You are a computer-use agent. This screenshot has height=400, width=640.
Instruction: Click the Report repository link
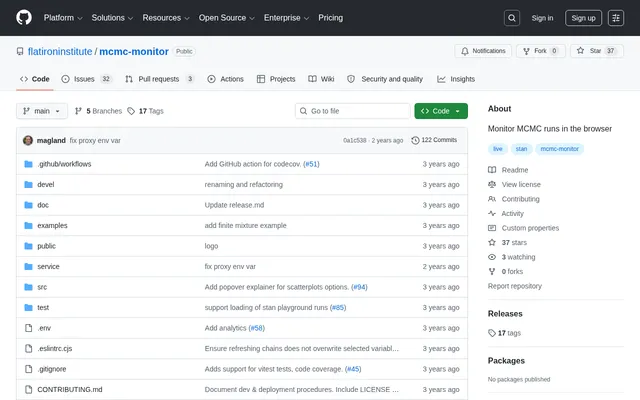click(515, 286)
